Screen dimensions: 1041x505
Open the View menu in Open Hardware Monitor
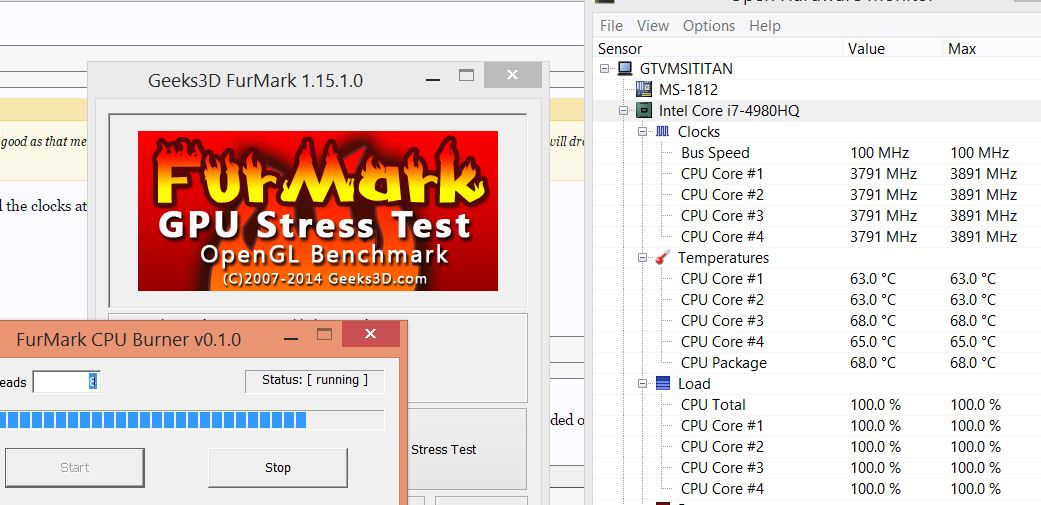click(653, 26)
